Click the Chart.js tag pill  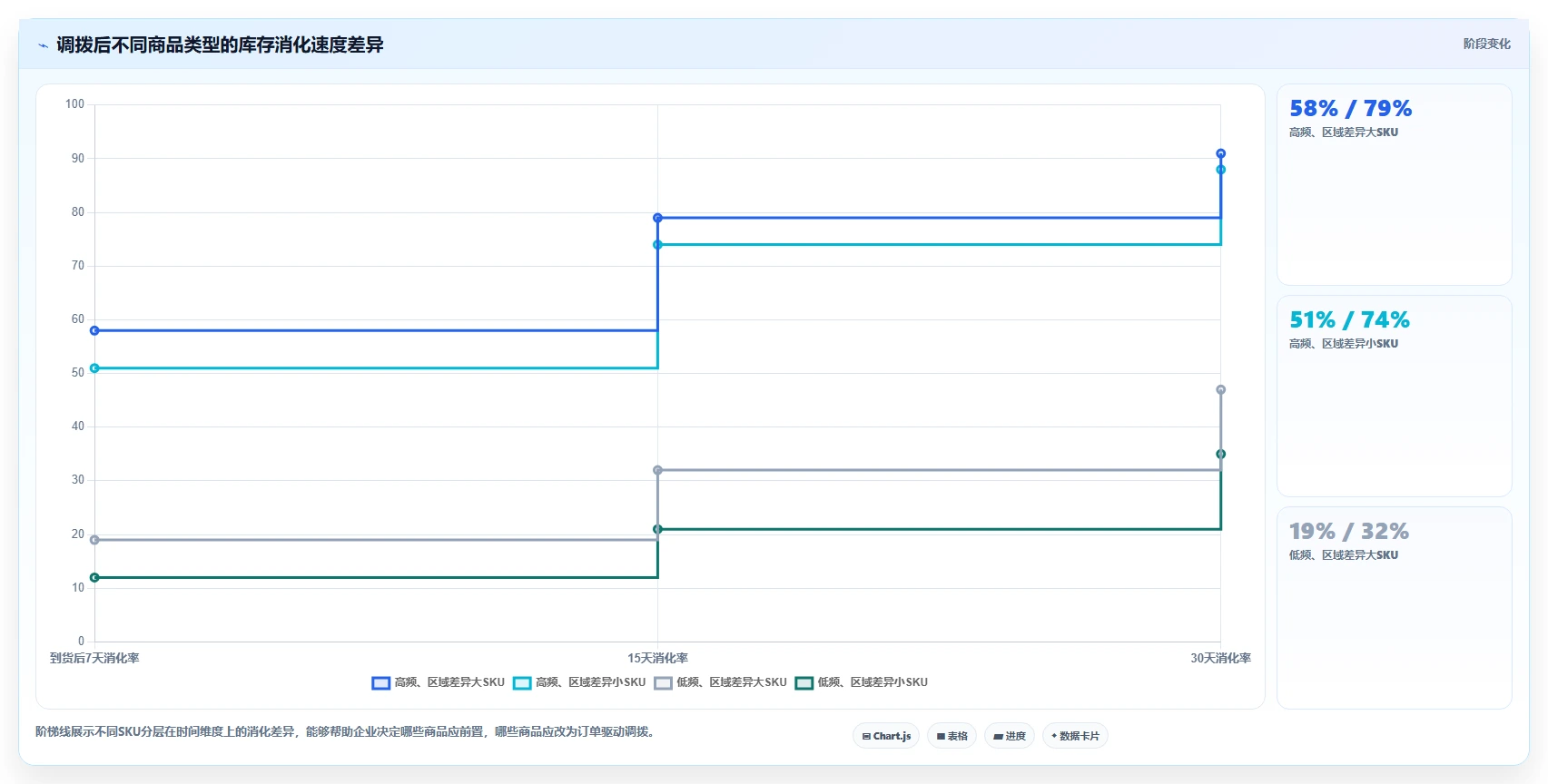tap(886, 736)
